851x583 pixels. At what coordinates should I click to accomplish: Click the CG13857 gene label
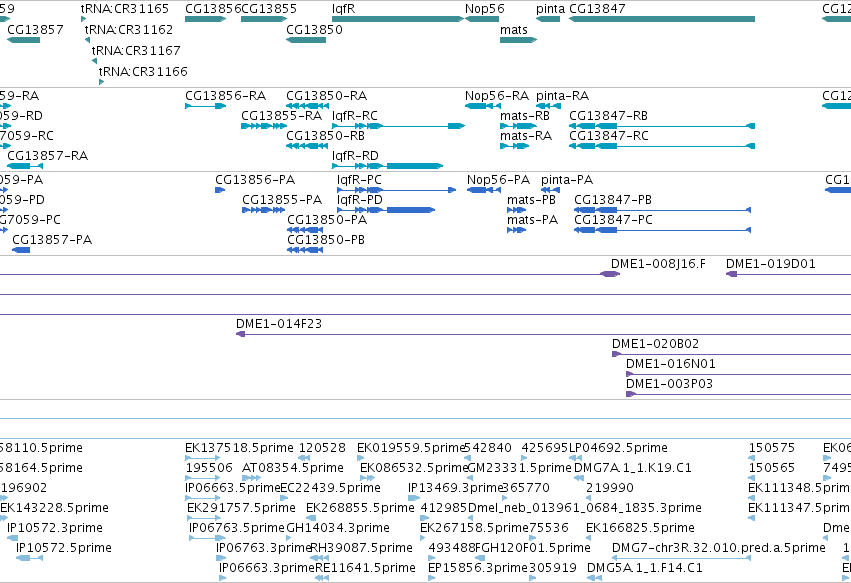[35, 29]
